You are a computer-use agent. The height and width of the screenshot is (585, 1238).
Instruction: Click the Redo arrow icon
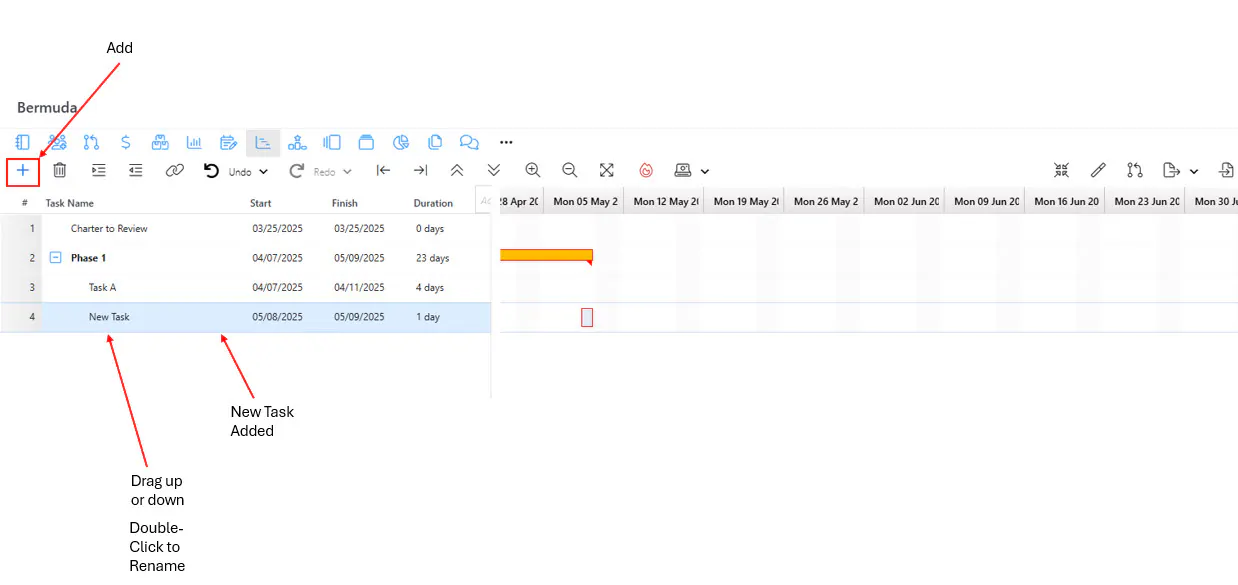(297, 171)
